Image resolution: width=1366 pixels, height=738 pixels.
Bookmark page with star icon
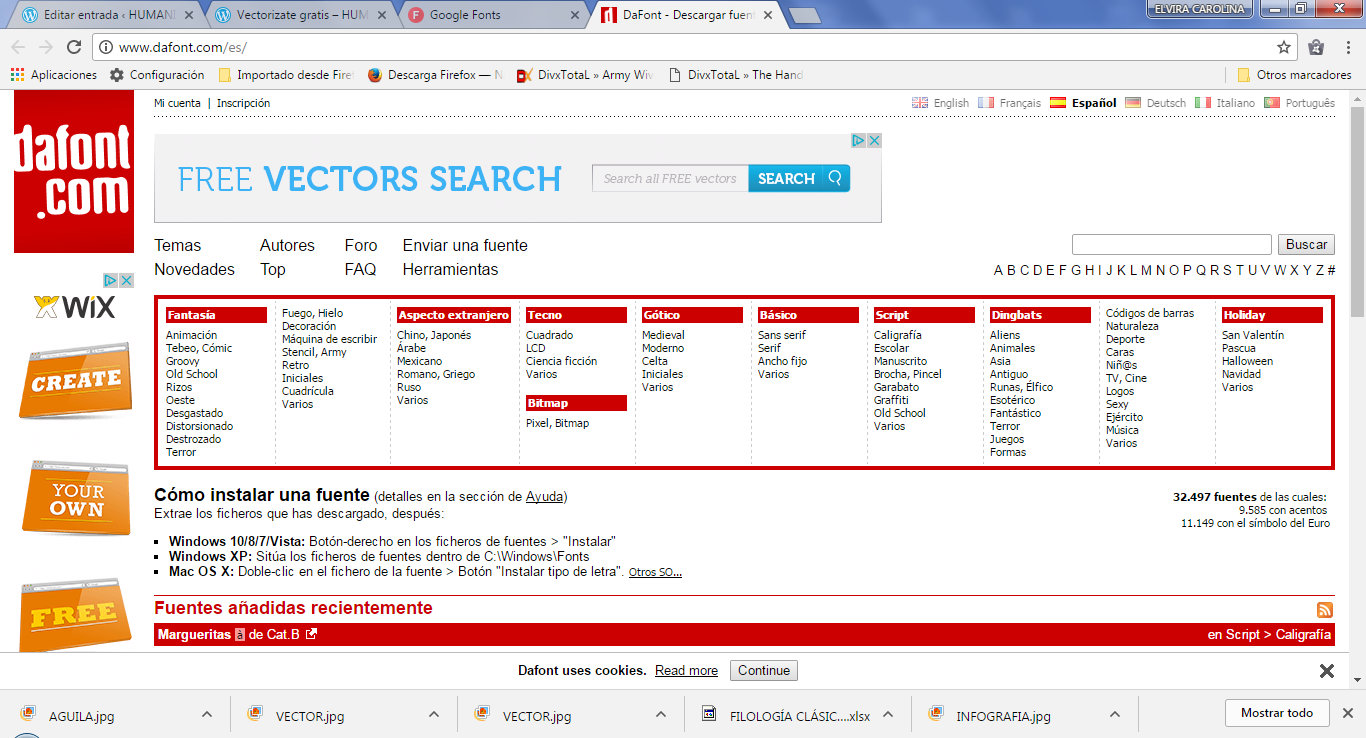pyautogui.click(x=1284, y=47)
